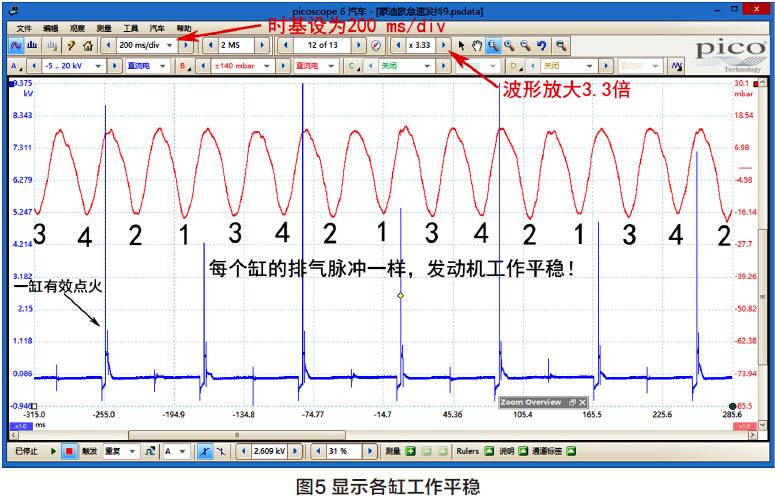Screen dimensions: 775x504
Task: Click the yellow trigger marker diamond
Action: coord(400,295)
